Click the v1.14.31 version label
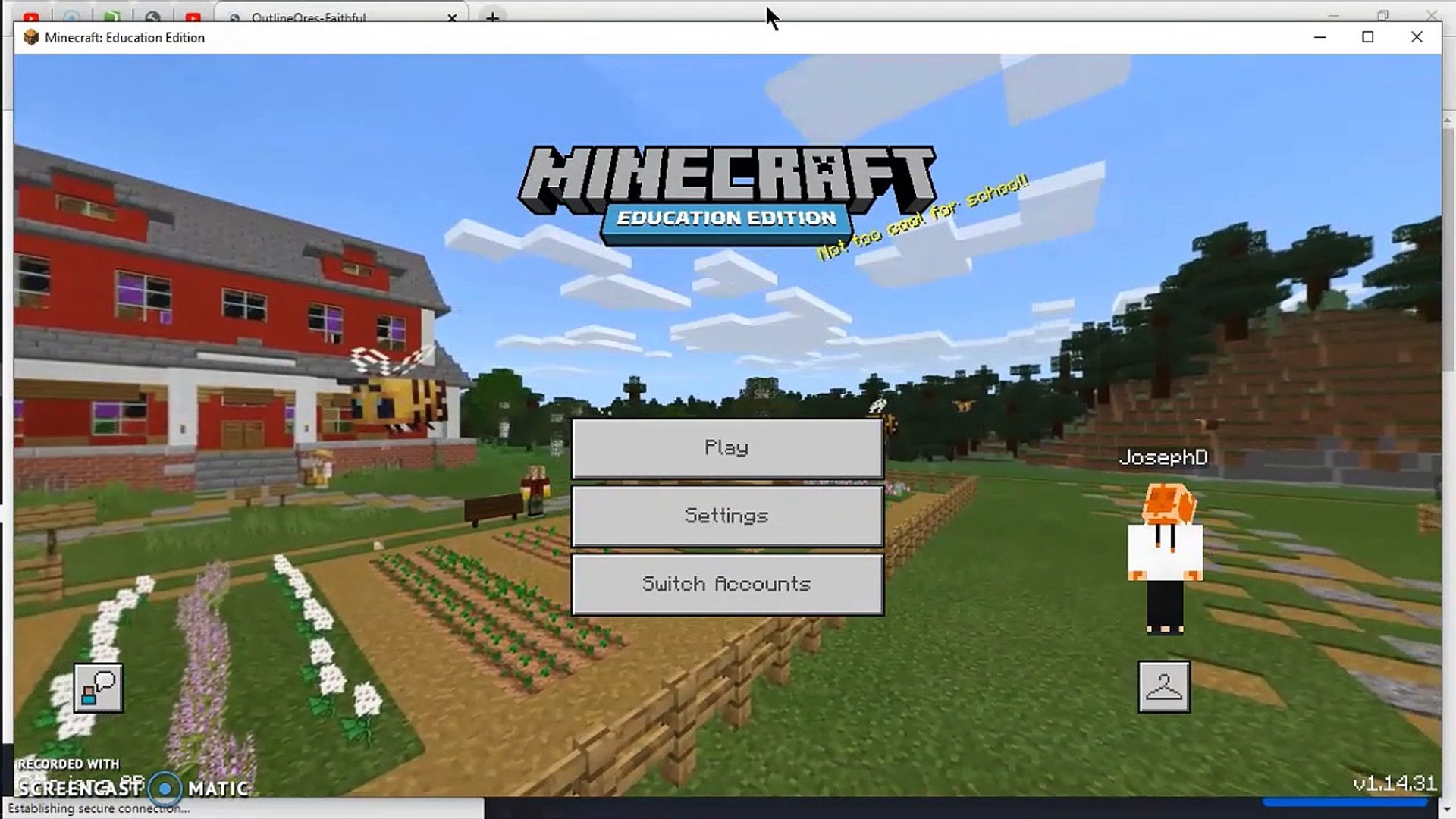Image resolution: width=1456 pixels, height=819 pixels. tap(1394, 783)
